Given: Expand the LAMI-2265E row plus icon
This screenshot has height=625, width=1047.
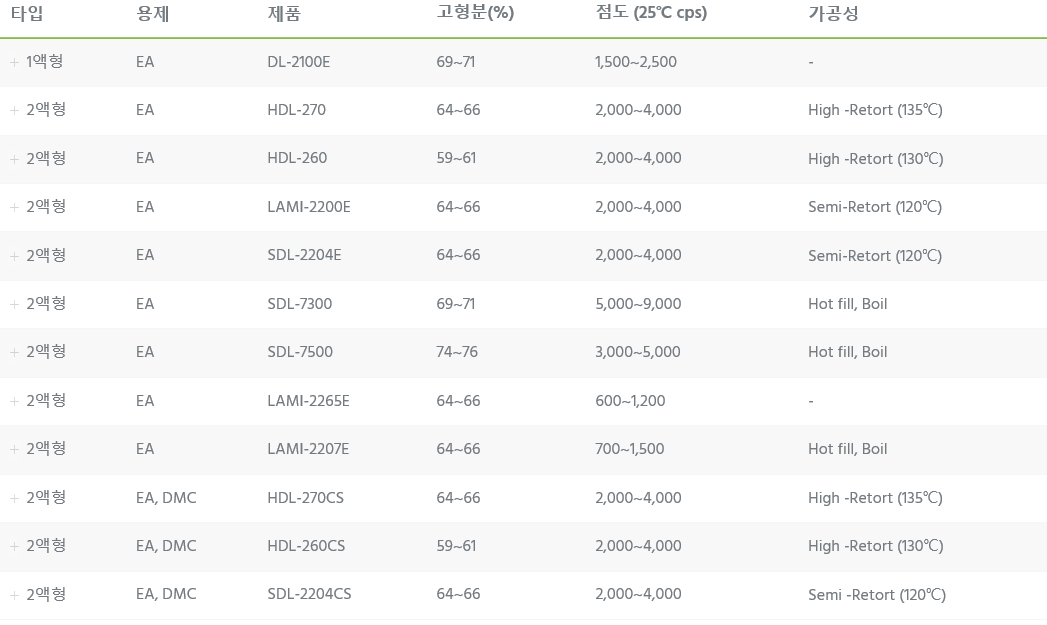Looking at the screenshot, I should pyautogui.click(x=14, y=401).
